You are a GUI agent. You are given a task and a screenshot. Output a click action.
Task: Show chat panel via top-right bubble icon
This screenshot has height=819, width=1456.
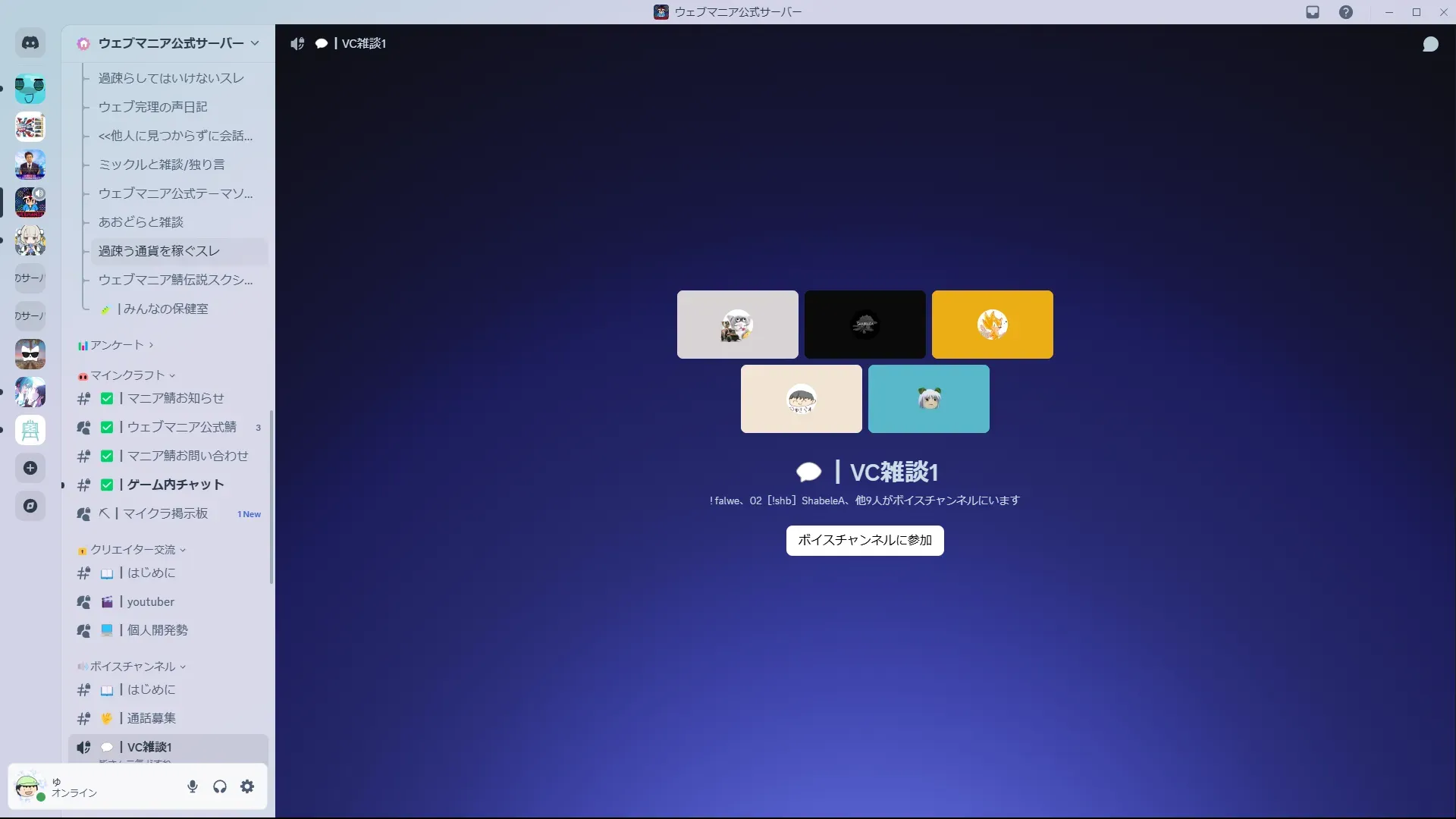pyautogui.click(x=1430, y=44)
